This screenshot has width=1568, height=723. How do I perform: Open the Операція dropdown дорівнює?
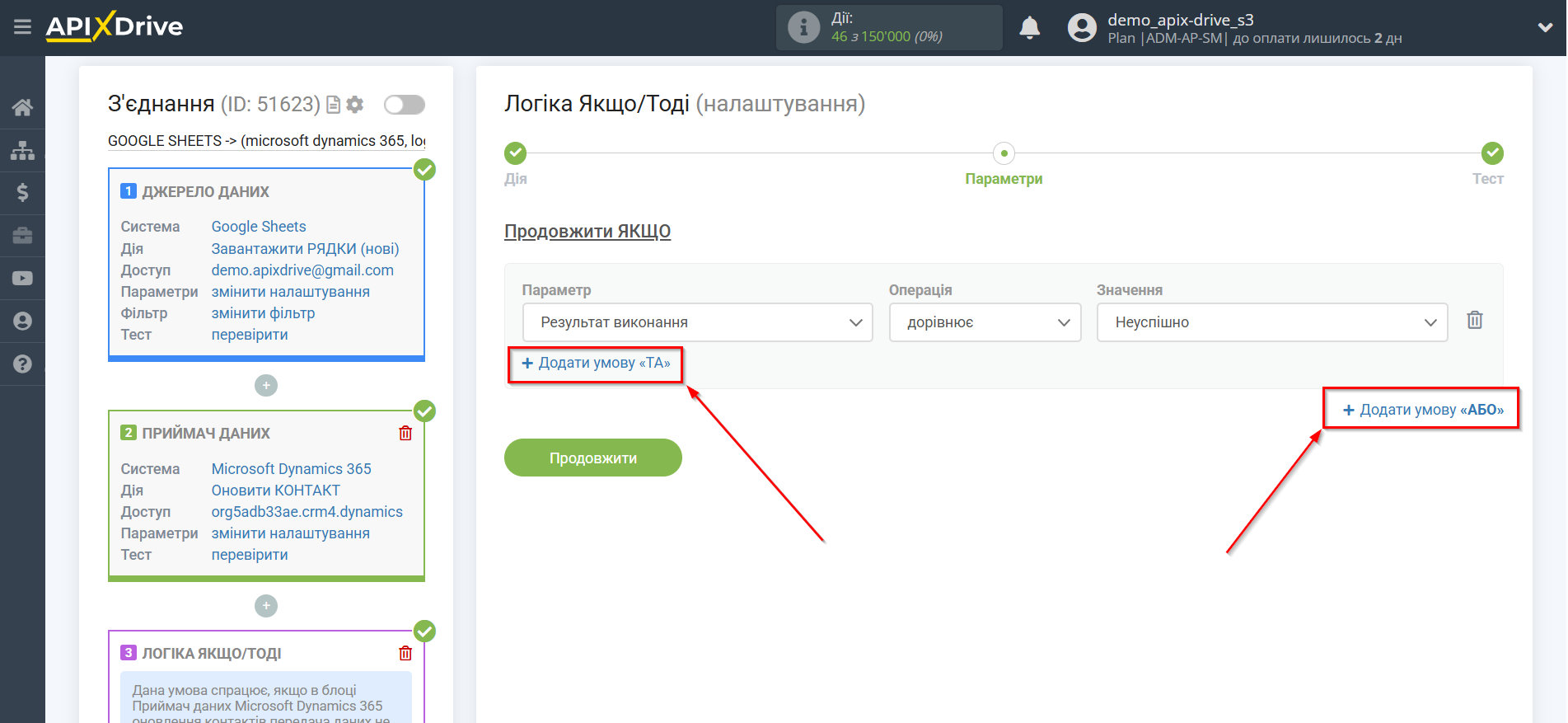pyautogui.click(x=985, y=322)
